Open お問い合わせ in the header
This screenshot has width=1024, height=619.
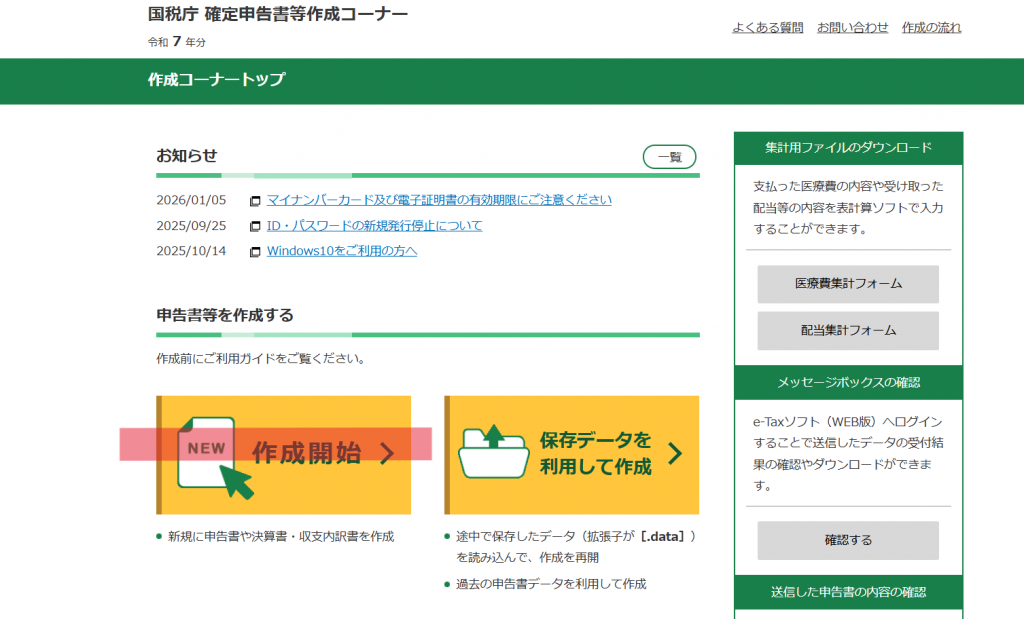pyautogui.click(x=852, y=28)
